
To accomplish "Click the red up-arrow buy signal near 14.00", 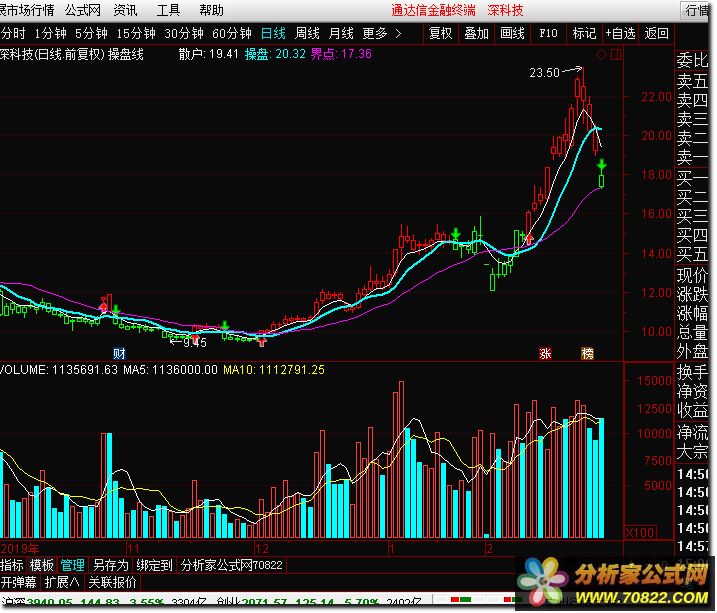I will [529, 238].
